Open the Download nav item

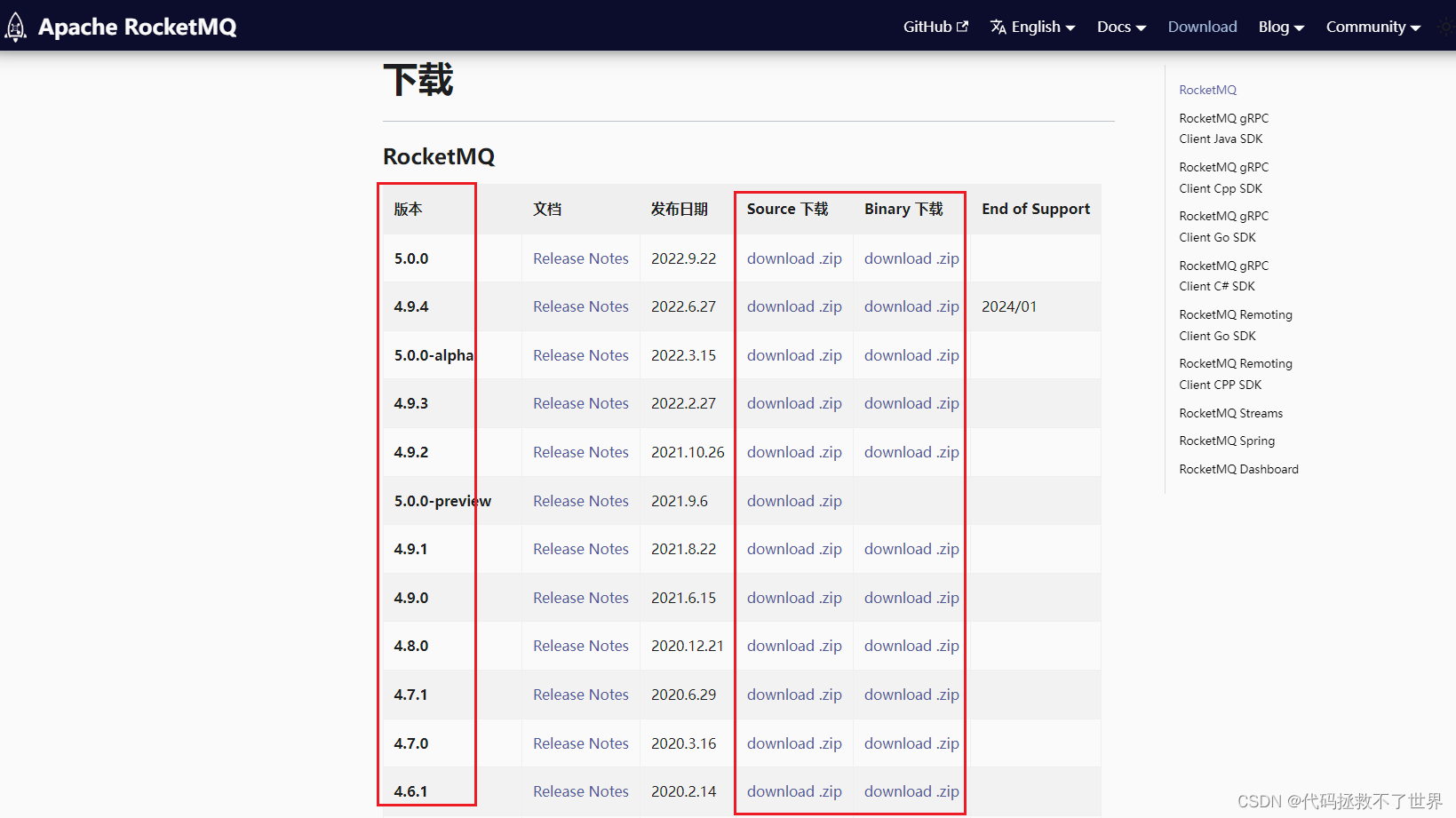(x=1202, y=27)
